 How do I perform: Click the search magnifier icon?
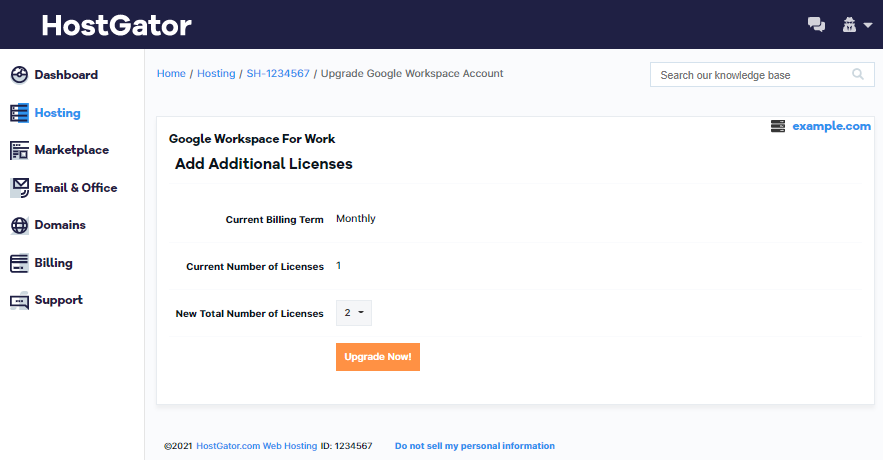858,74
